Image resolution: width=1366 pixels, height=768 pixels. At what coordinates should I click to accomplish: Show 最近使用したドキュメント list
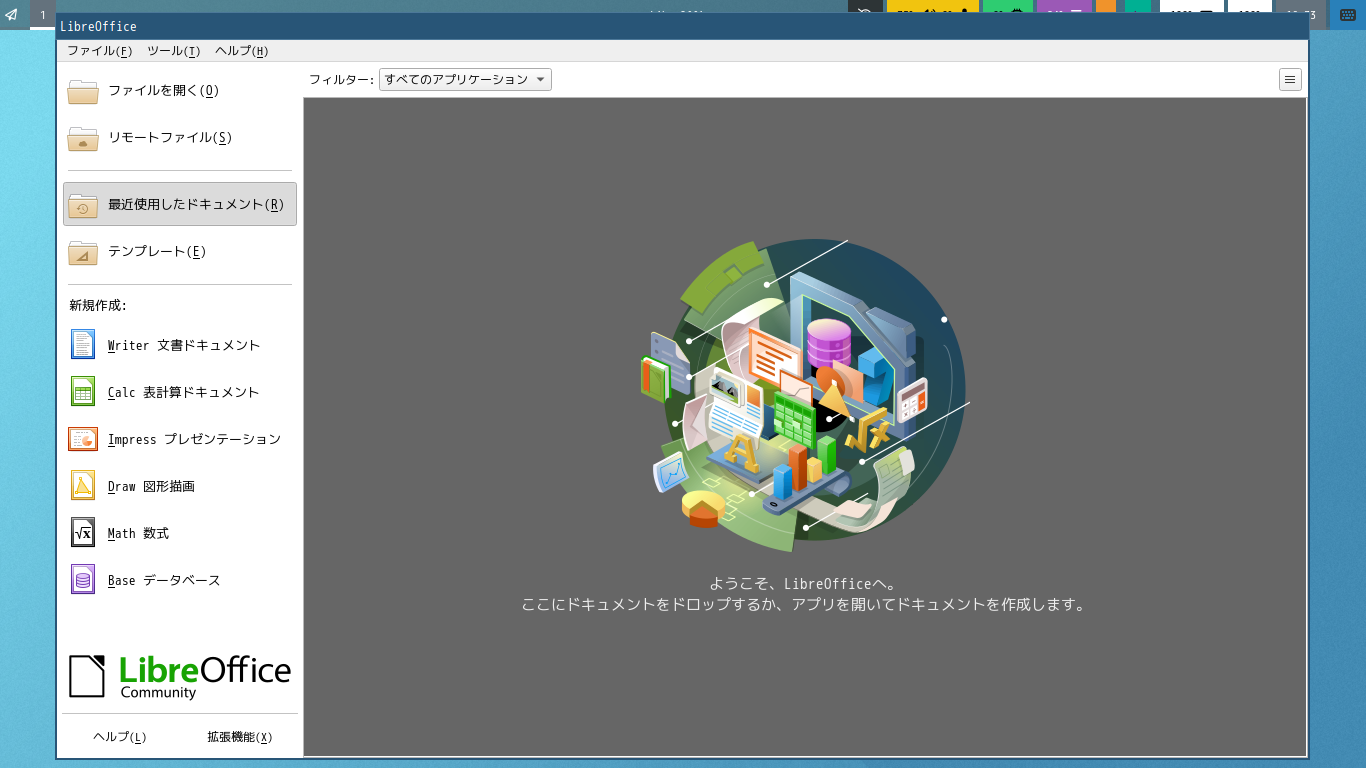(180, 204)
